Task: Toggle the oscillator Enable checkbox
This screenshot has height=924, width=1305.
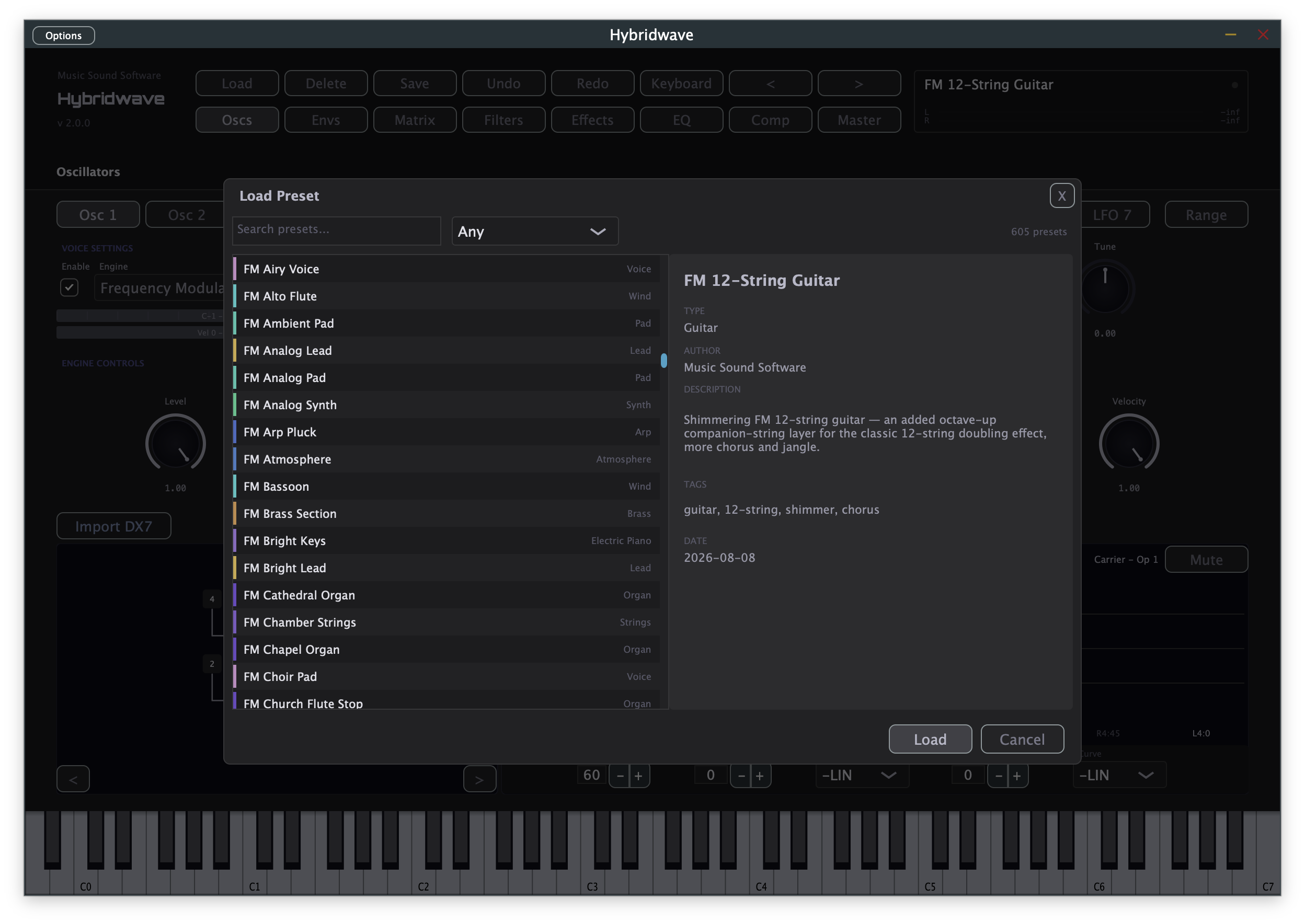Action: click(x=70, y=287)
